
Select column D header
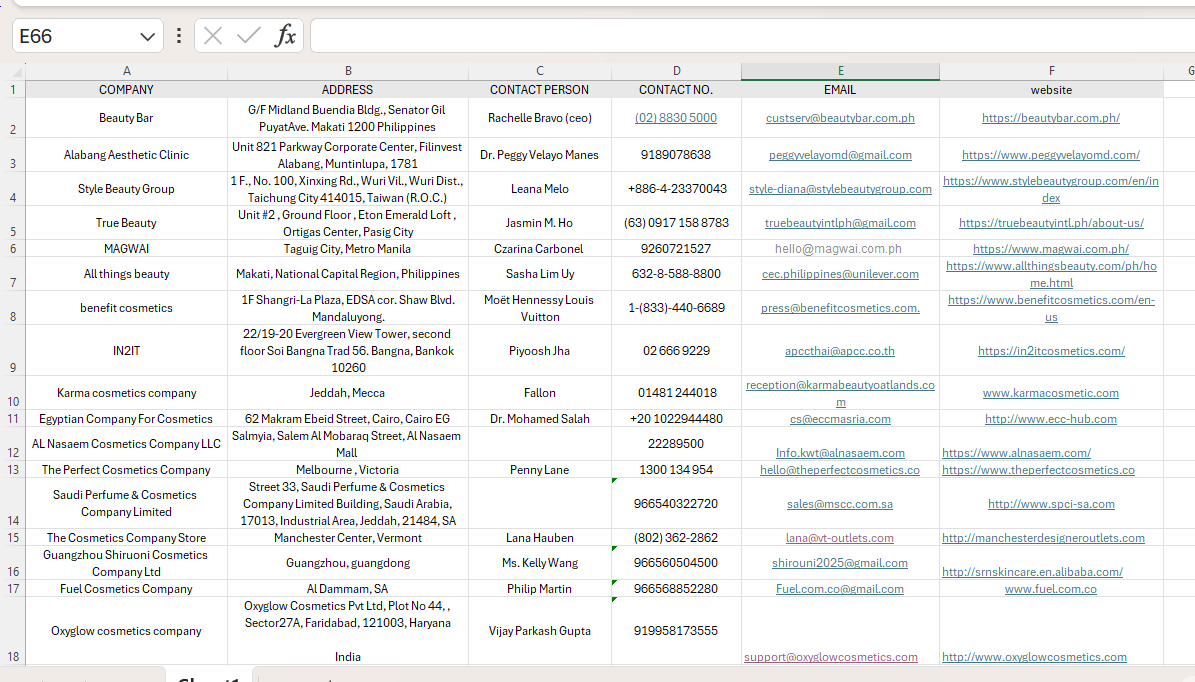pos(676,71)
